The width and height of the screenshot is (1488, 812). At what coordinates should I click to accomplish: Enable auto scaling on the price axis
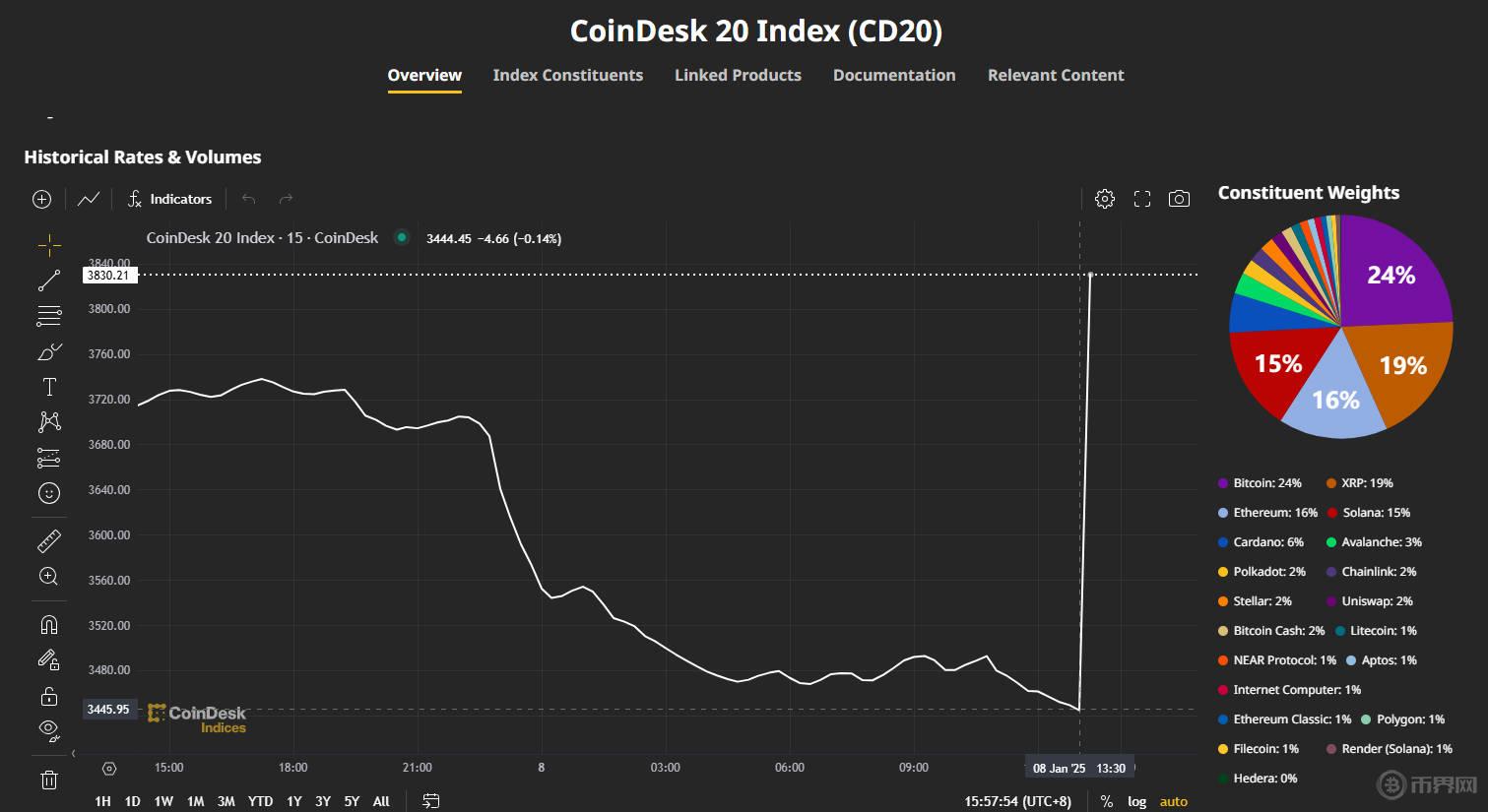pyautogui.click(x=1173, y=800)
